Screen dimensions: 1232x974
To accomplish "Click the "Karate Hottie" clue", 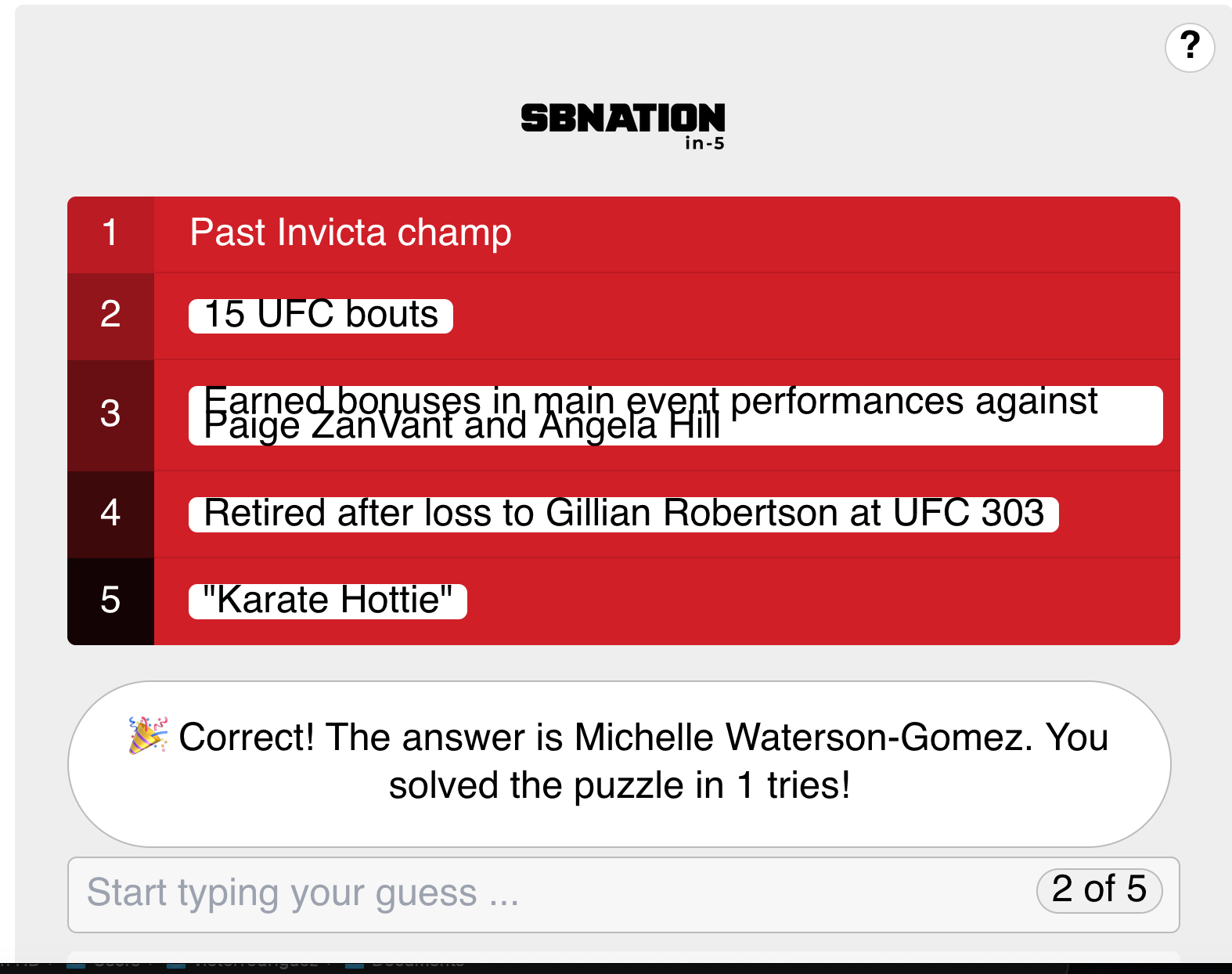I will coord(327,601).
